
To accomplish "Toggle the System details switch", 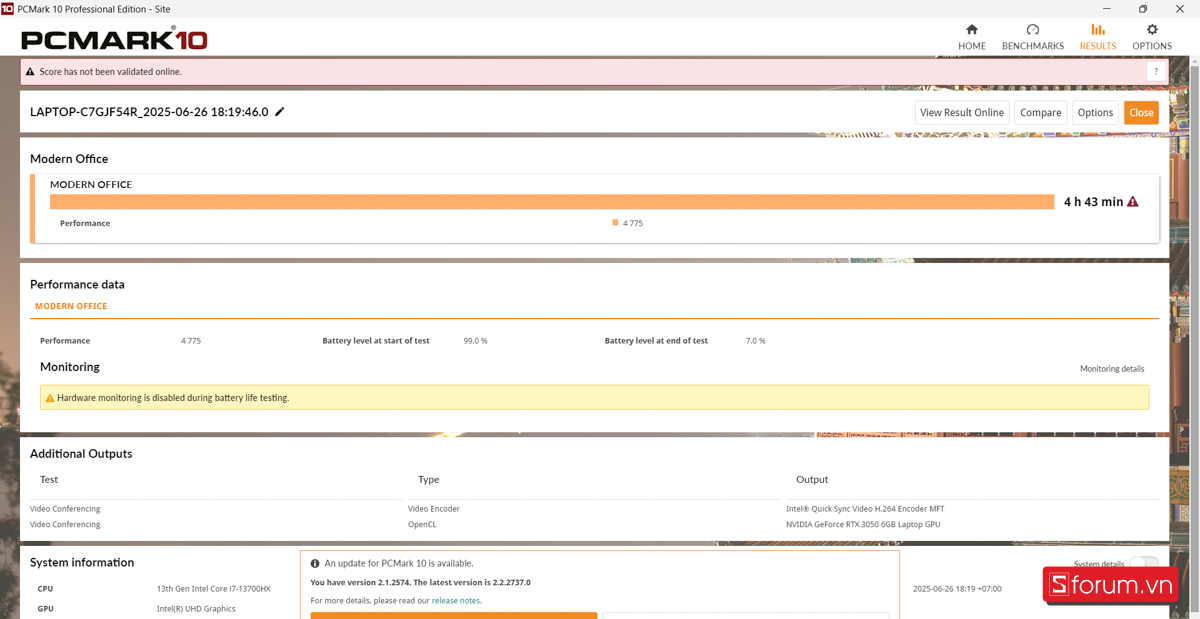I will 1143,564.
